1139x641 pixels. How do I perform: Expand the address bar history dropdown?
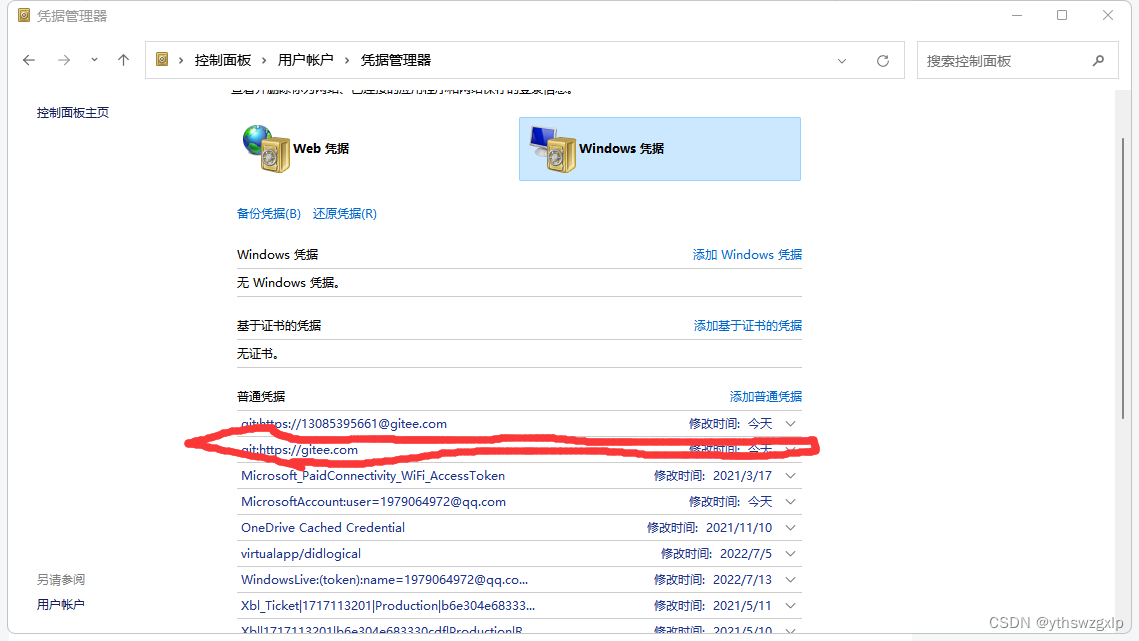pos(842,61)
